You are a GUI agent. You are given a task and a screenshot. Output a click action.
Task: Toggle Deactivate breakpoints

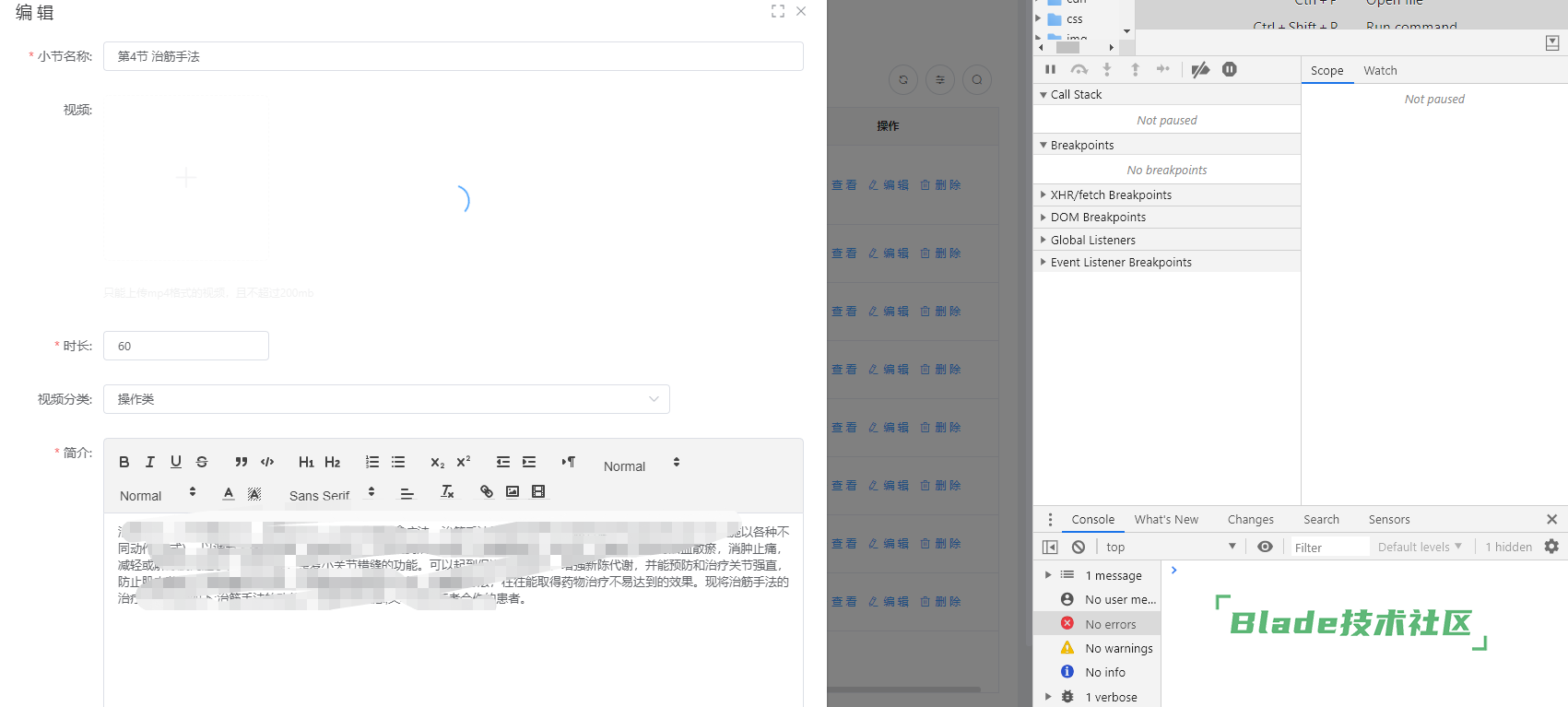pos(1200,69)
